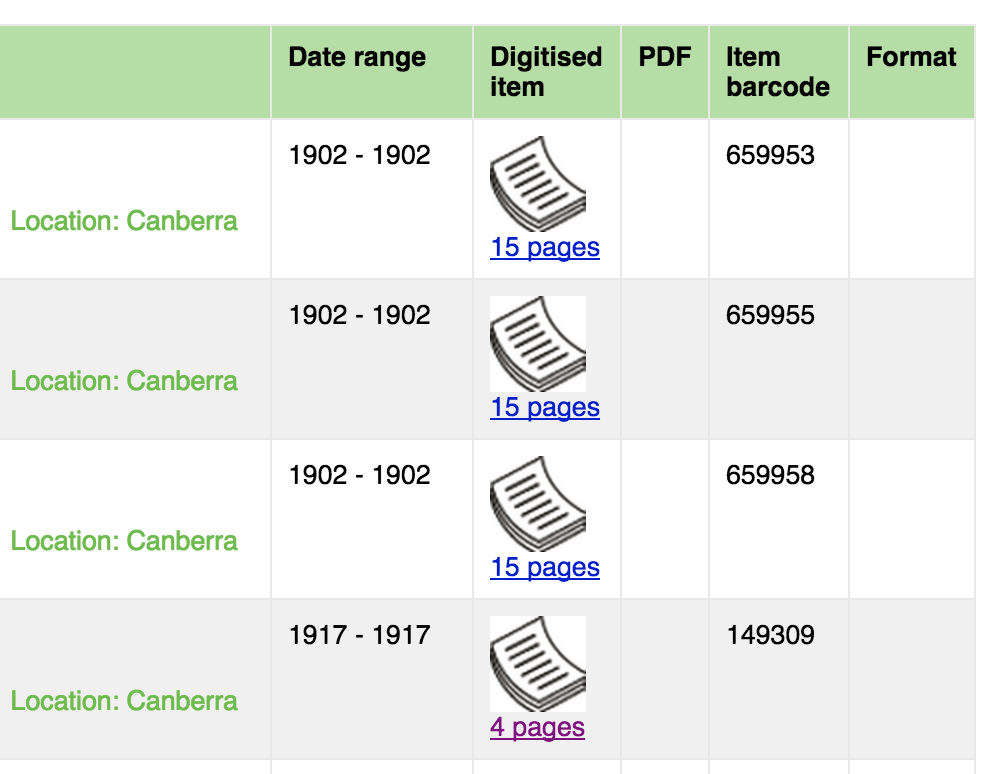994x774 pixels.
Task: Open digitised document icon for barcode 659955
Action: [x=538, y=344]
